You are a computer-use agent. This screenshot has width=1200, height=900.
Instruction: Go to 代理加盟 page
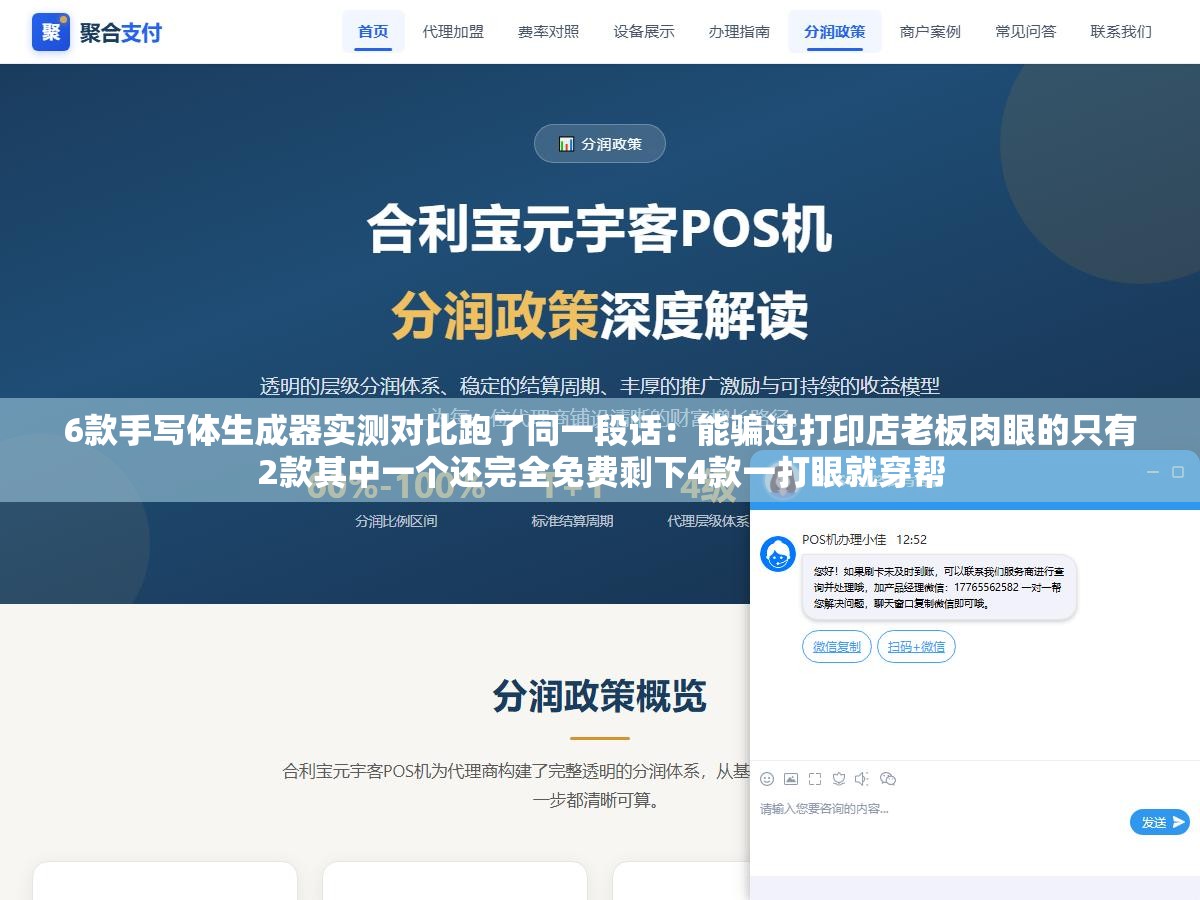coord(453,31)
